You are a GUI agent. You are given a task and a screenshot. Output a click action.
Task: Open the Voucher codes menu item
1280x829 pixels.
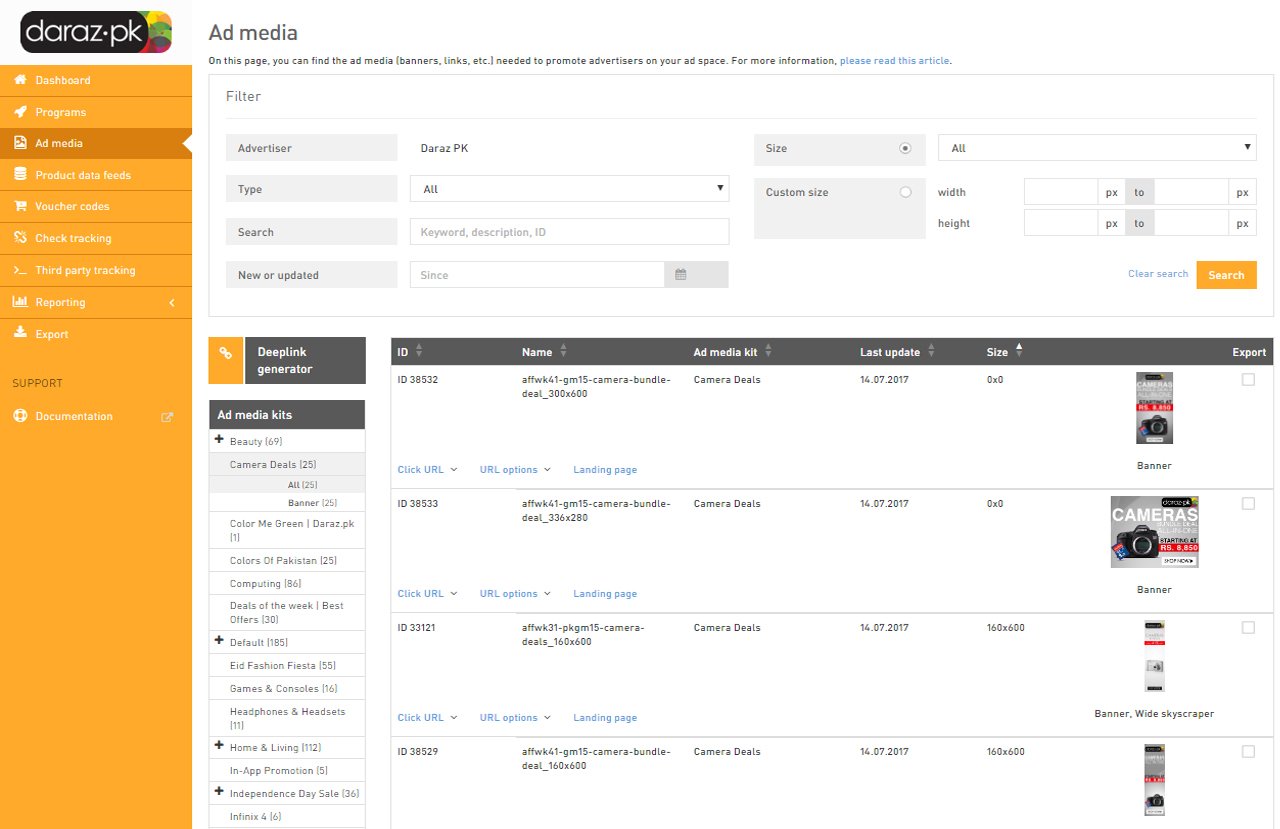click(x=96, y=206)
